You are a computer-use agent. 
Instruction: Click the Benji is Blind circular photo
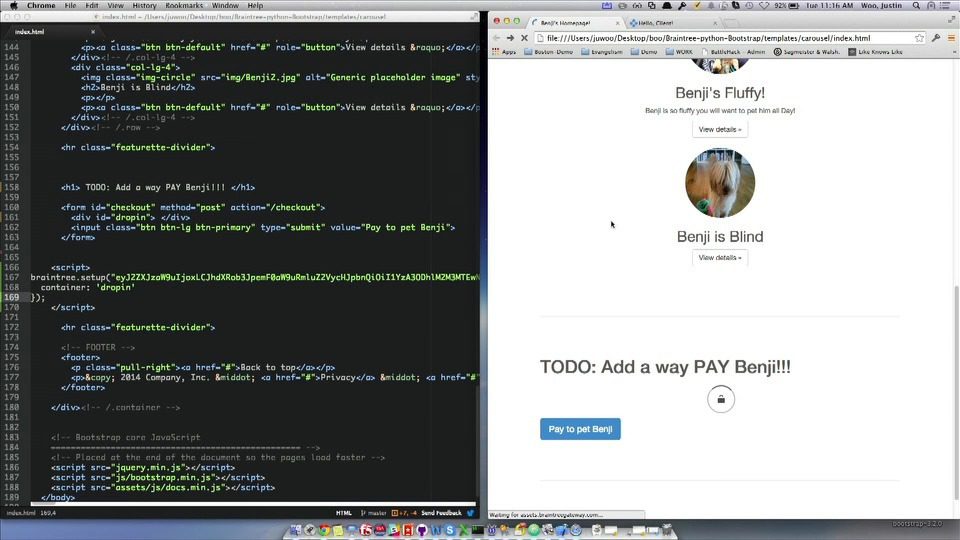coord(720,182)
